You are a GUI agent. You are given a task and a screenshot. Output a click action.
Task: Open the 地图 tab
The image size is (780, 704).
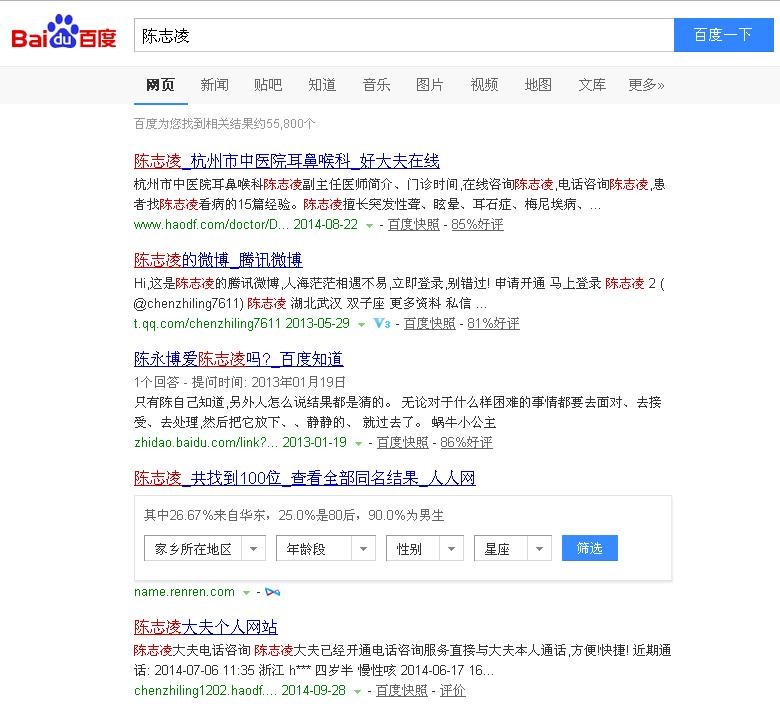pyautogui.click(x=538, y=85)
